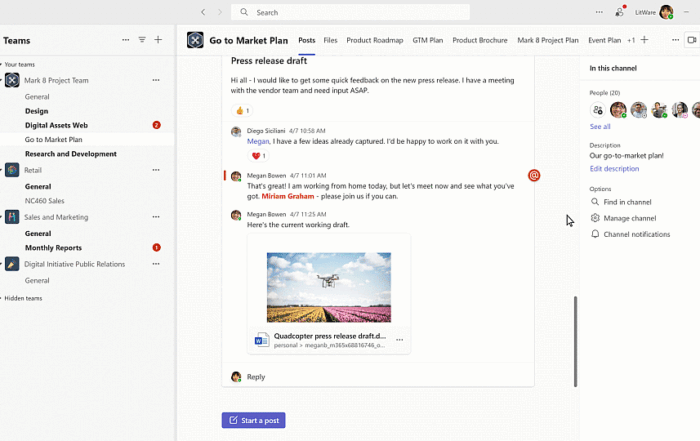This screenshot has height=441, width=700.
Task: Click the Go to Market Plan channel logo
Action: pyautogui.click(x=195, y=40)
